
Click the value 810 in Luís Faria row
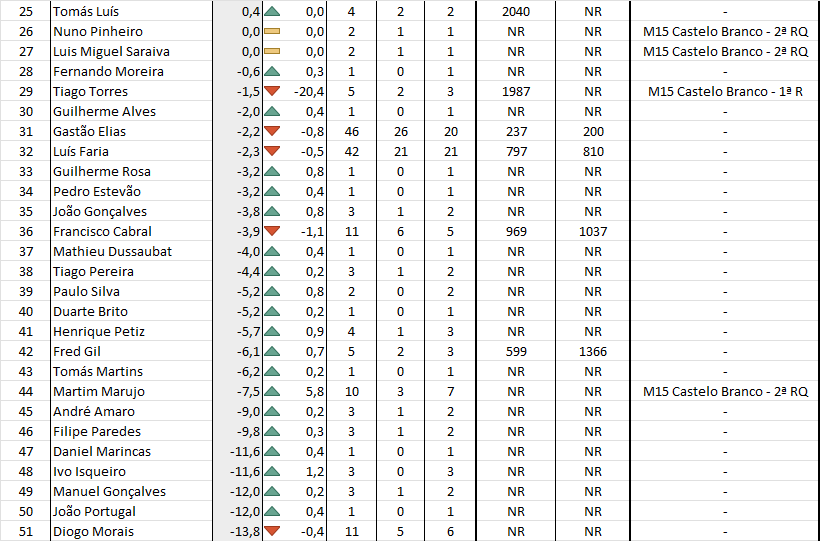593,151
